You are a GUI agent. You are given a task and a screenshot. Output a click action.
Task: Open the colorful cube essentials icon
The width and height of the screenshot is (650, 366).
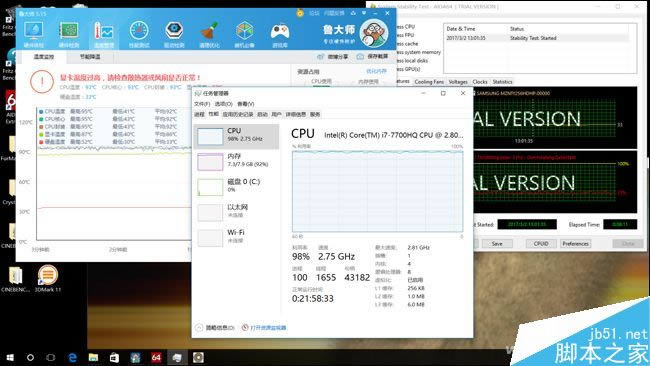(x=245, y=31)
